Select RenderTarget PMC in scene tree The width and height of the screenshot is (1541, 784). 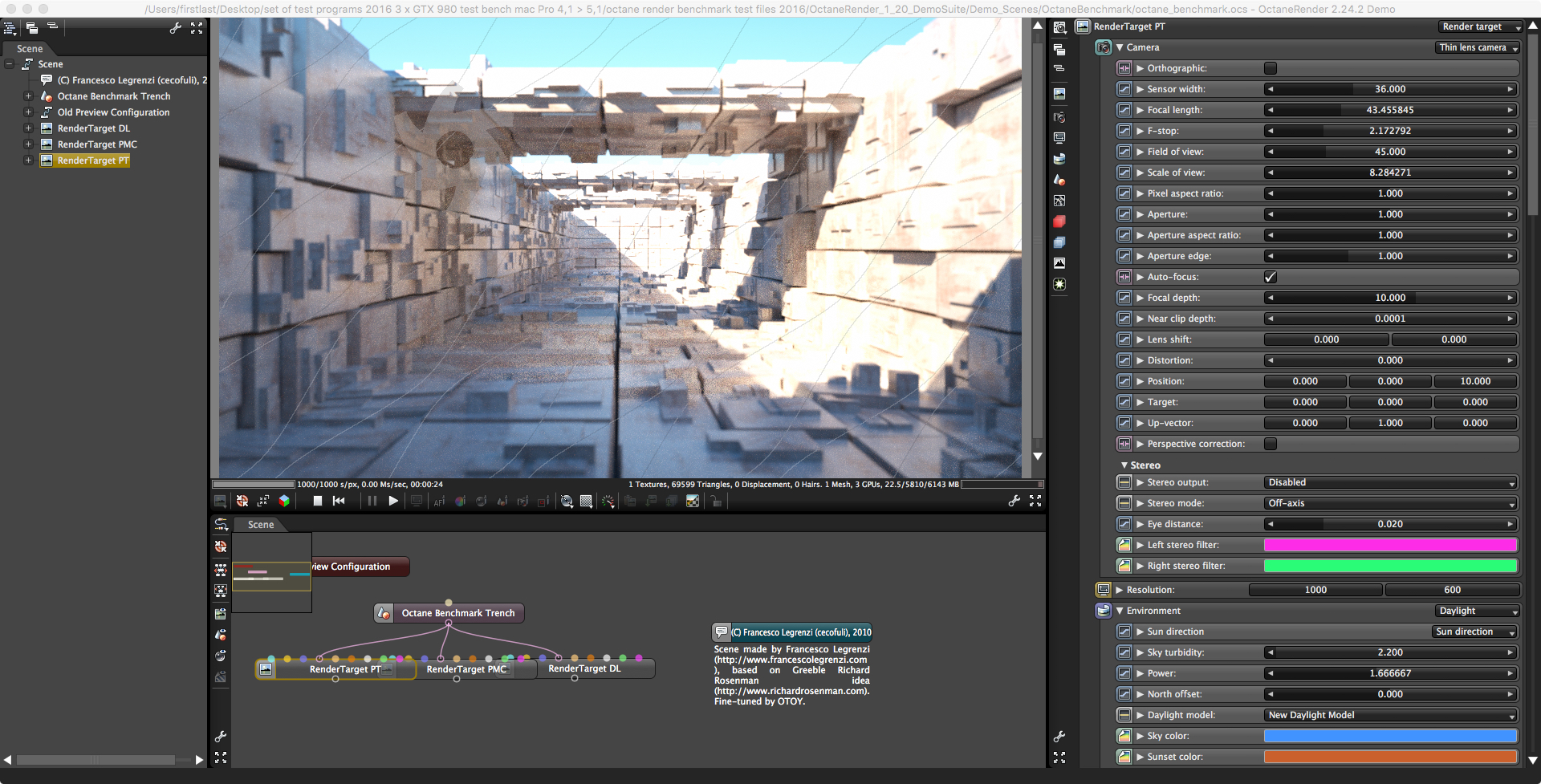pos(97,144)
